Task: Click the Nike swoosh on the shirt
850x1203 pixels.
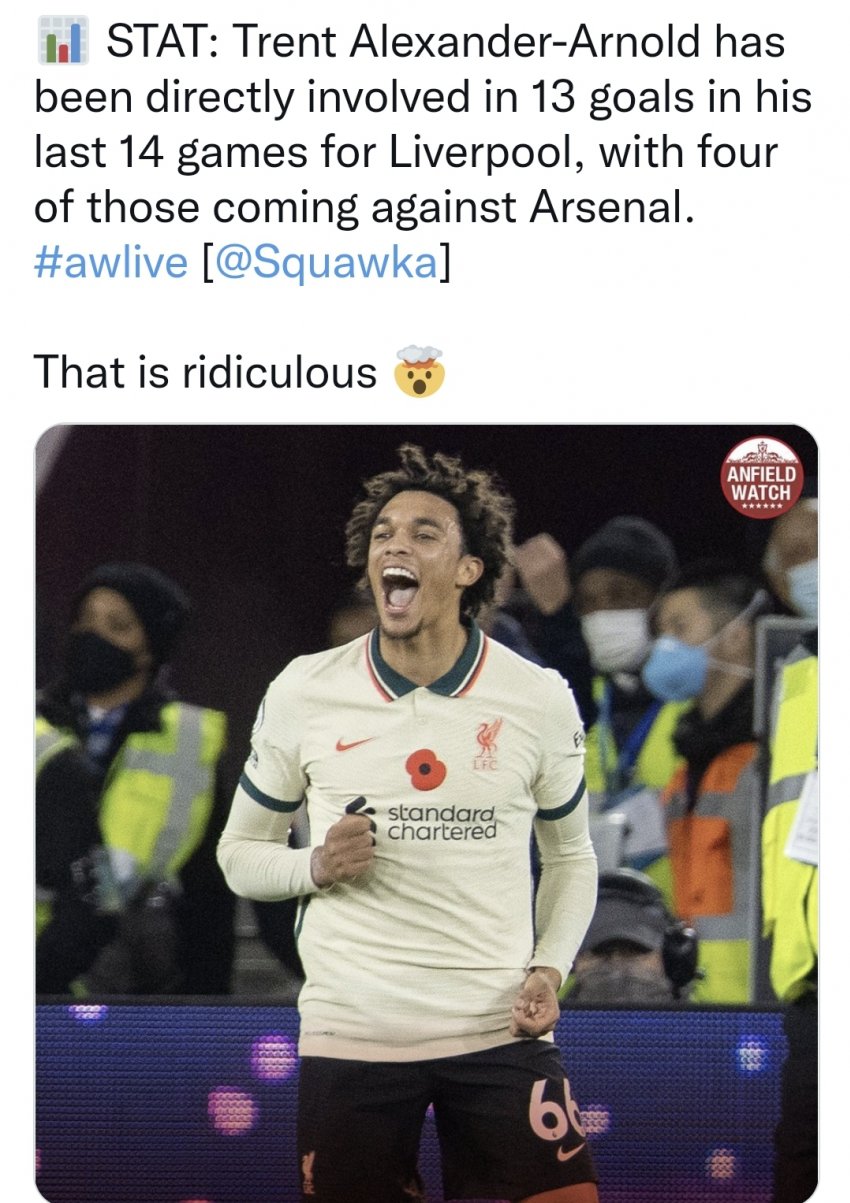Action: coord(356,743)
